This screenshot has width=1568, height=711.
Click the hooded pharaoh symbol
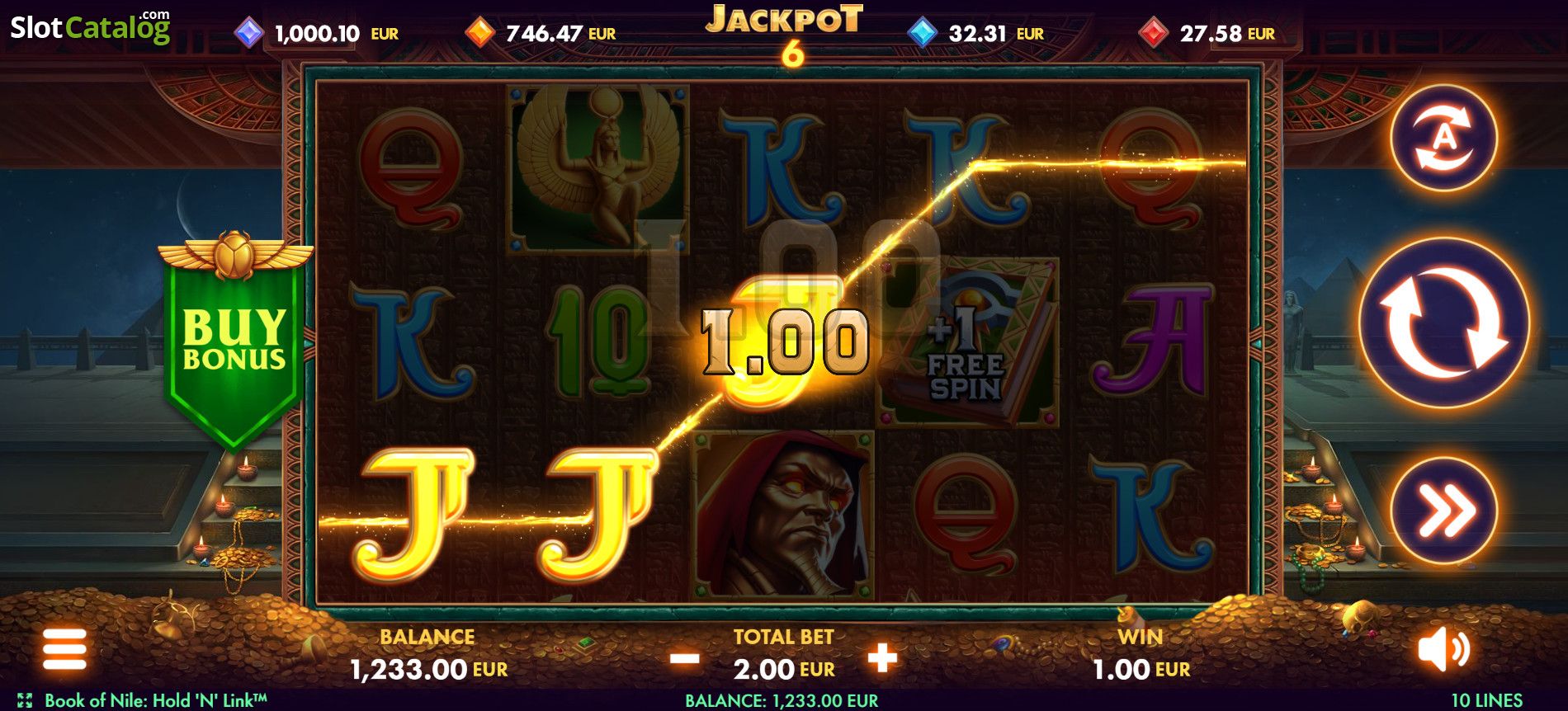point(782,515)
